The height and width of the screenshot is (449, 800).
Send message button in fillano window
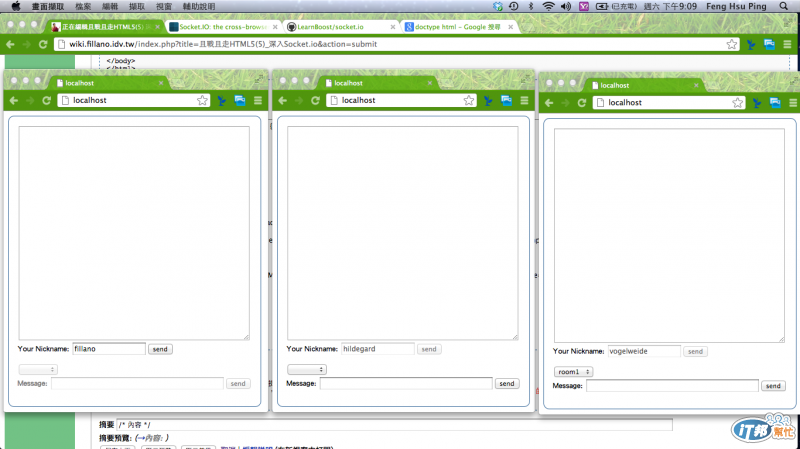click(238, 384)
